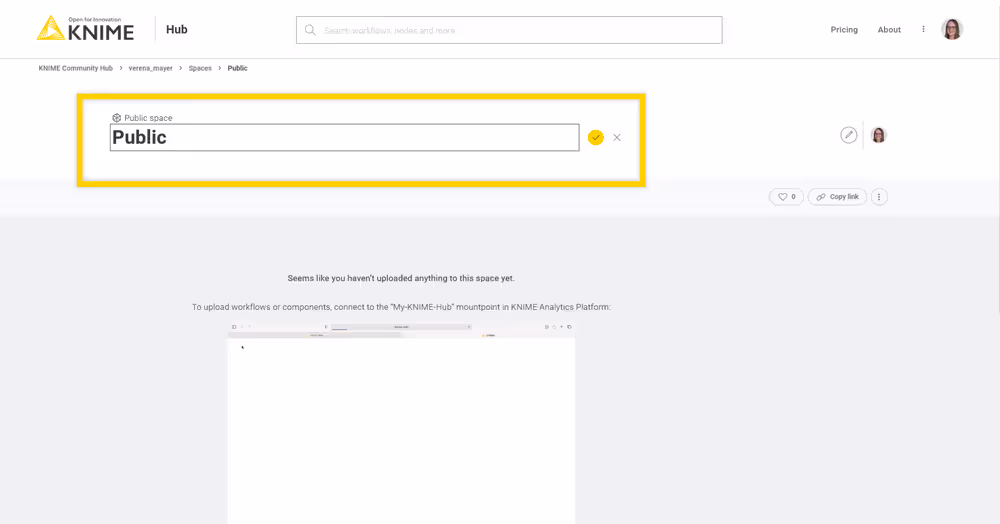Click the Public breadcrumb item
This screenshot has height=524, width=1000.
point(237,68)
